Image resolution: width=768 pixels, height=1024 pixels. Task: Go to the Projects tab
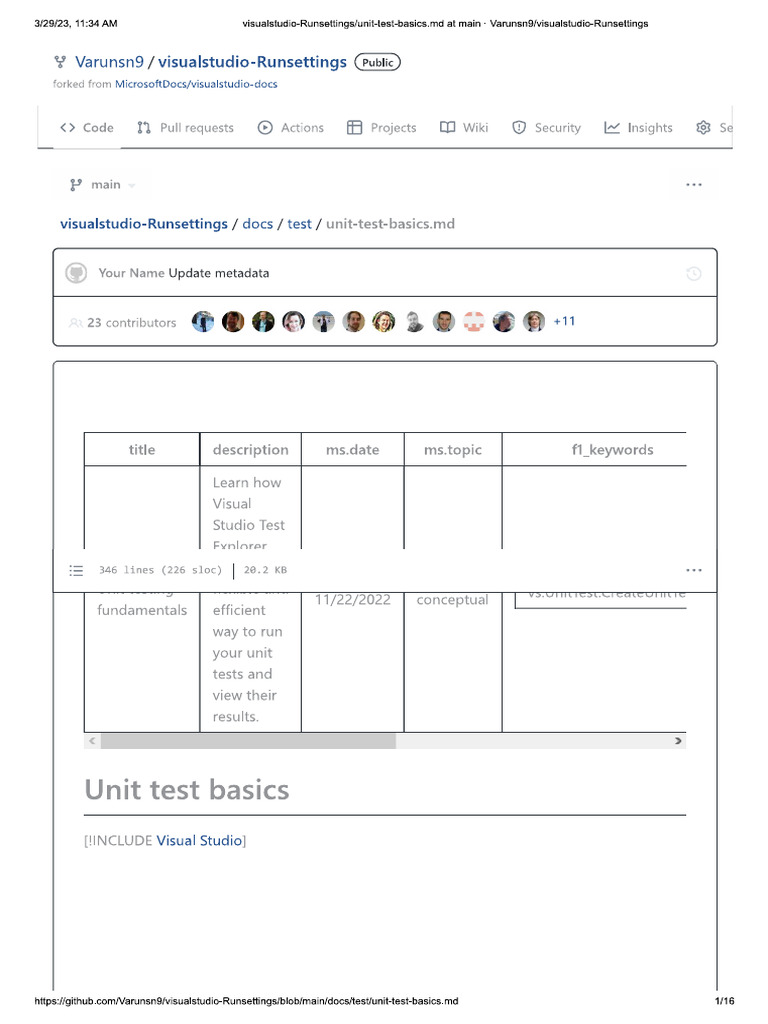point(381,128)
